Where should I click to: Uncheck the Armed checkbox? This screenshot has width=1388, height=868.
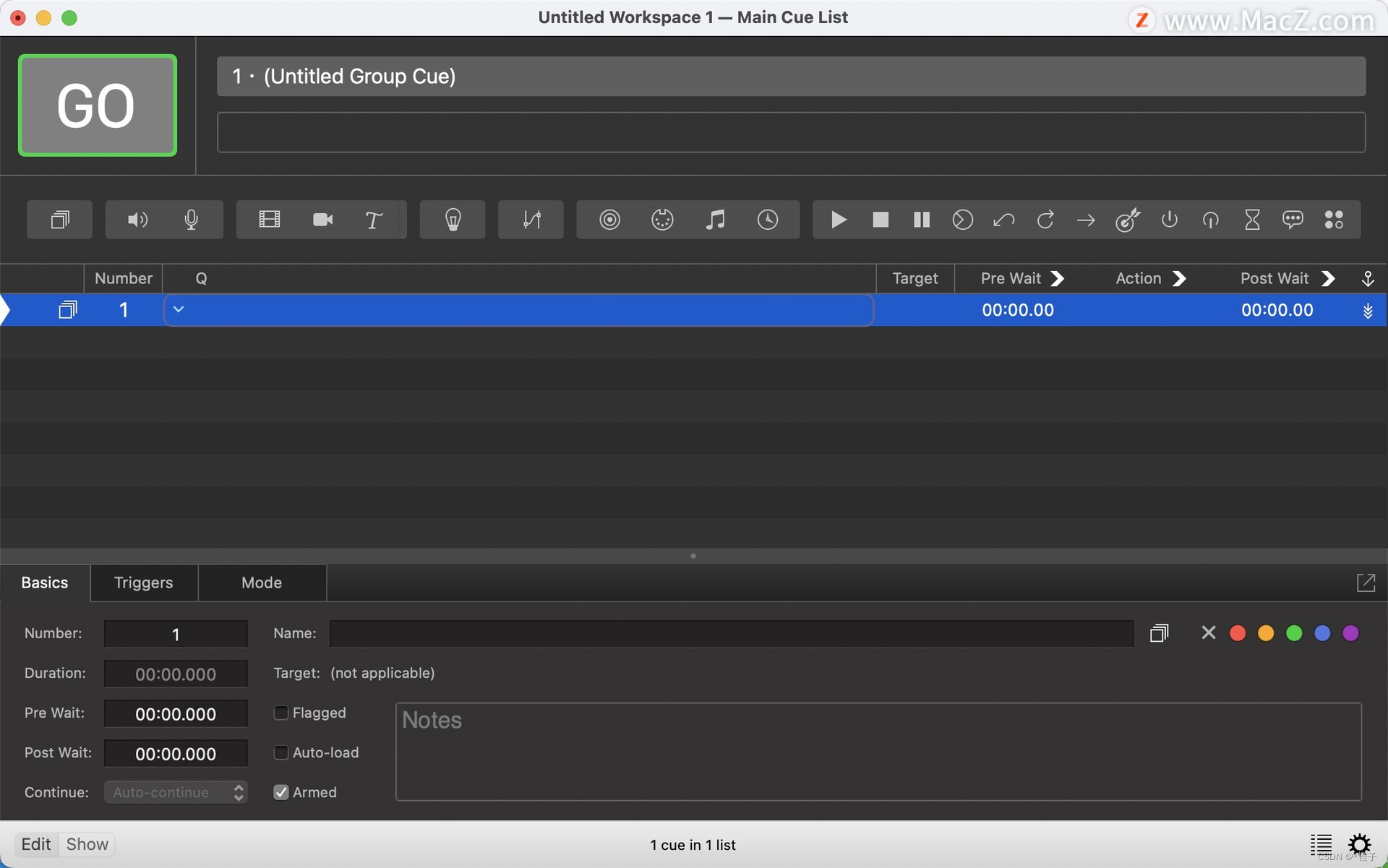coord(280,792)
